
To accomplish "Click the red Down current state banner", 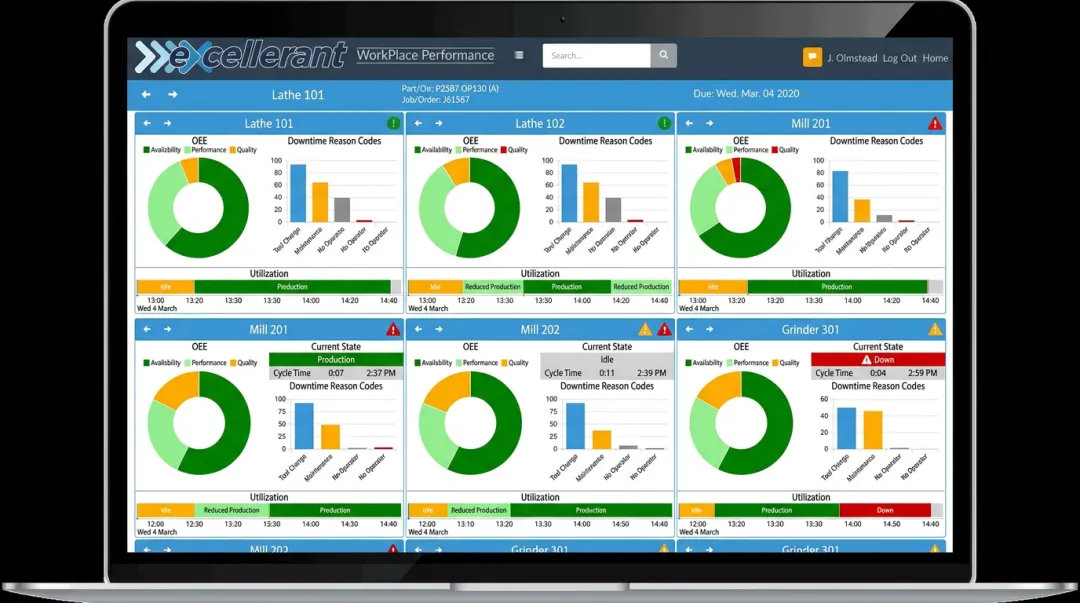I will tap(878, 360).
